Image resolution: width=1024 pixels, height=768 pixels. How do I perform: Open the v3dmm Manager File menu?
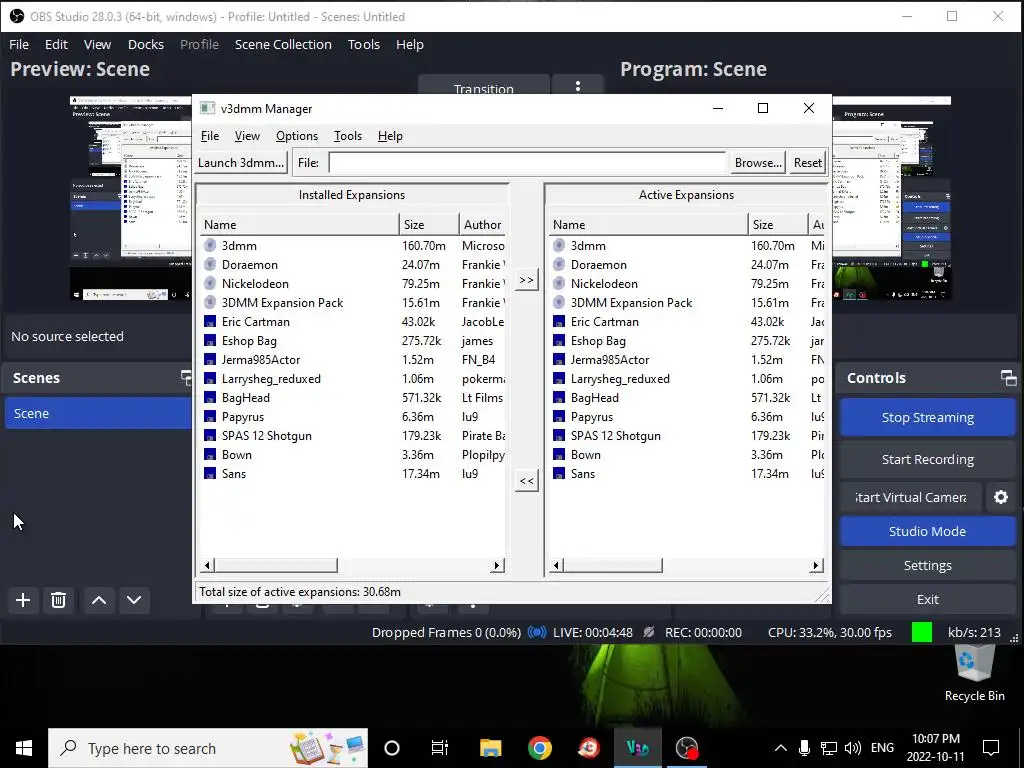tap(210, 136)
